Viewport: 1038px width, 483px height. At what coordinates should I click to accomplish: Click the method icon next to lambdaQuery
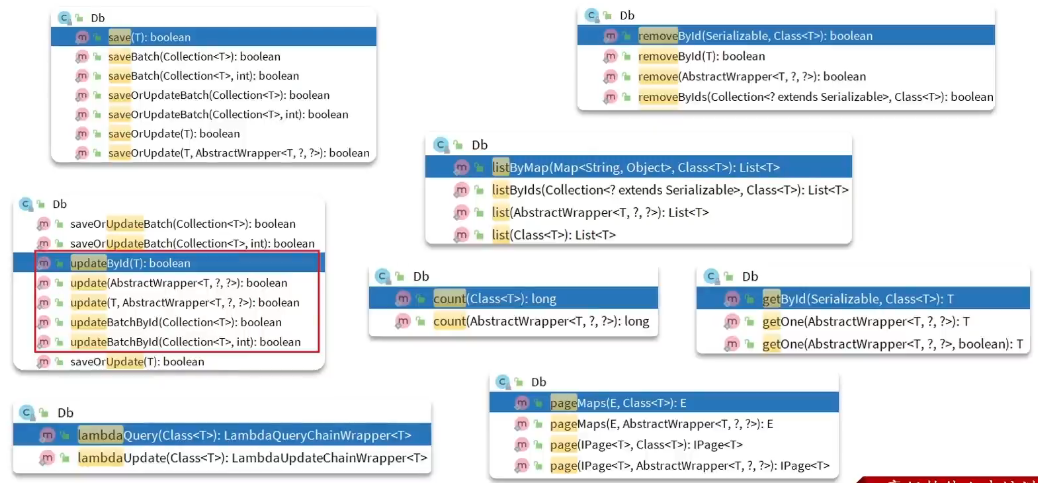47,435
